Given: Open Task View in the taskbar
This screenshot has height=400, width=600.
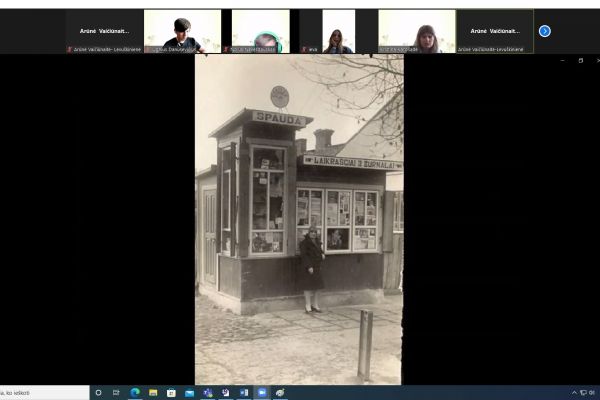Looking at the screenshot, I should coord(116,393).
